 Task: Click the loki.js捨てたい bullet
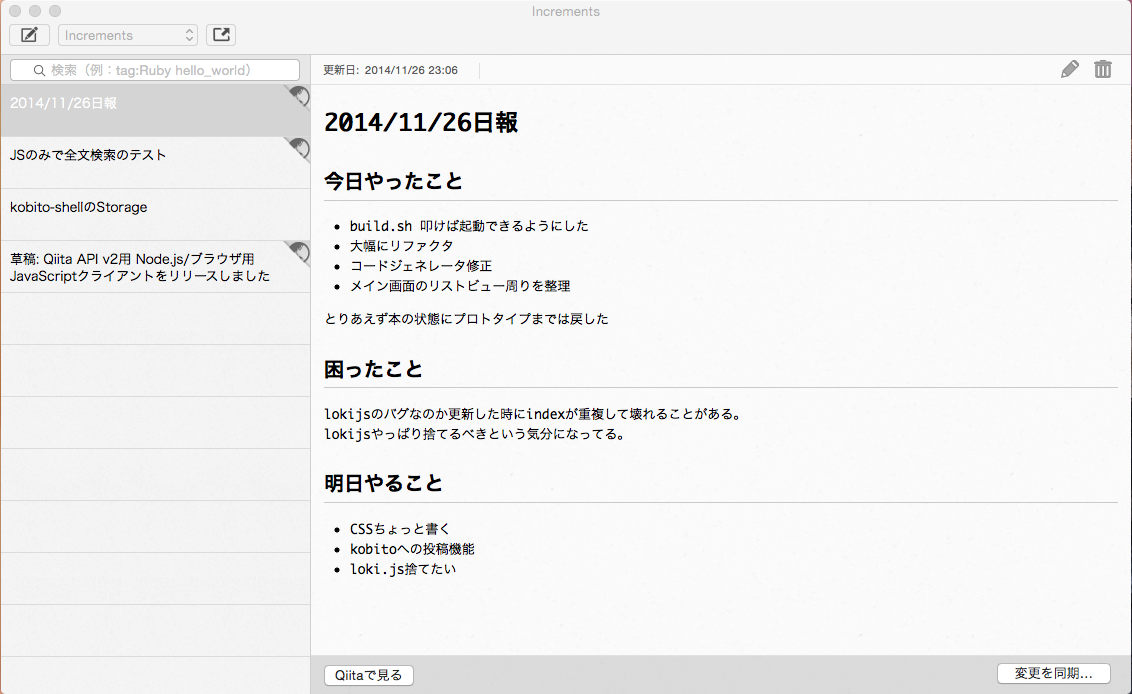403,569
